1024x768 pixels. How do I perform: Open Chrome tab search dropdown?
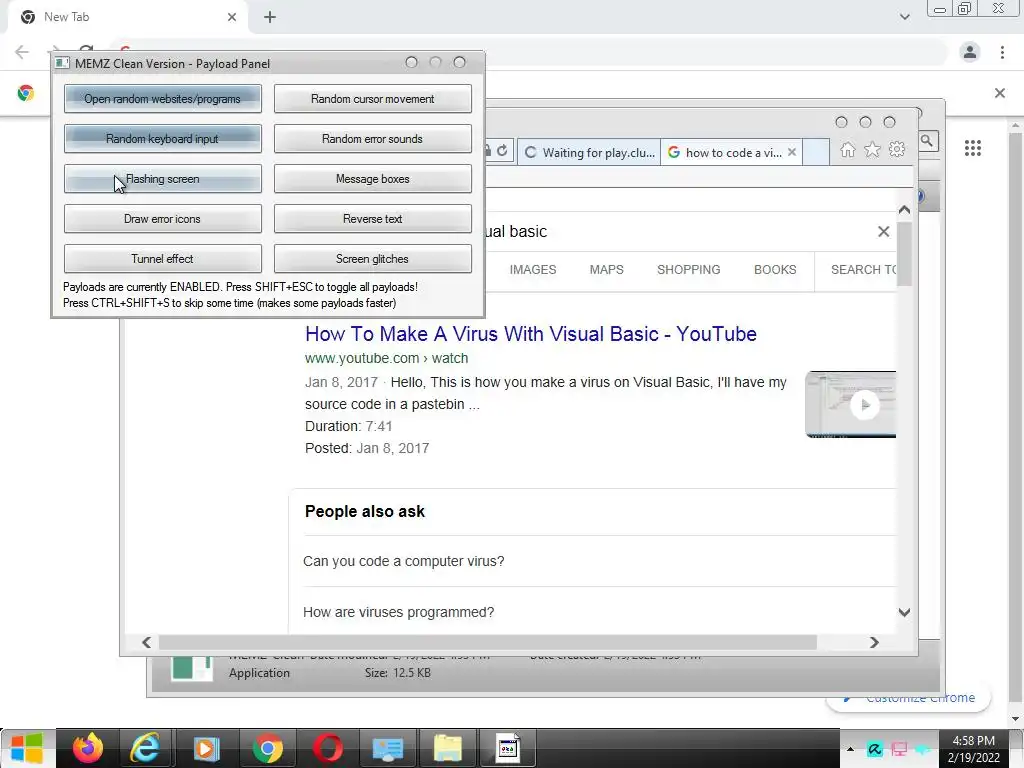(904, 17)
